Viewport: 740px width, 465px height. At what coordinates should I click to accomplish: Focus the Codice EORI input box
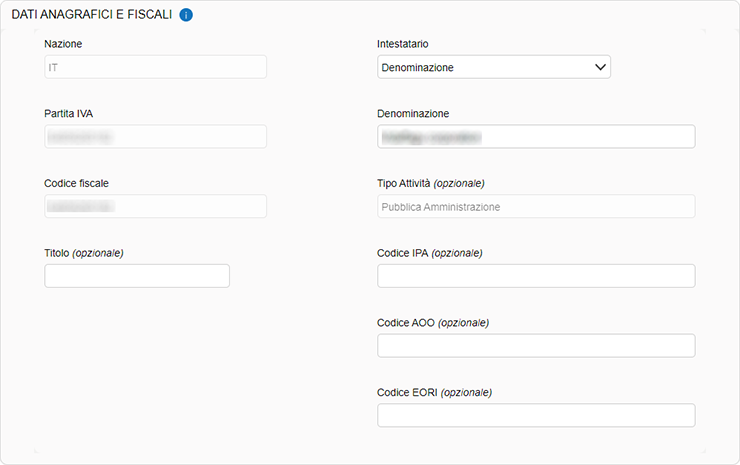(x=536, y=415)
